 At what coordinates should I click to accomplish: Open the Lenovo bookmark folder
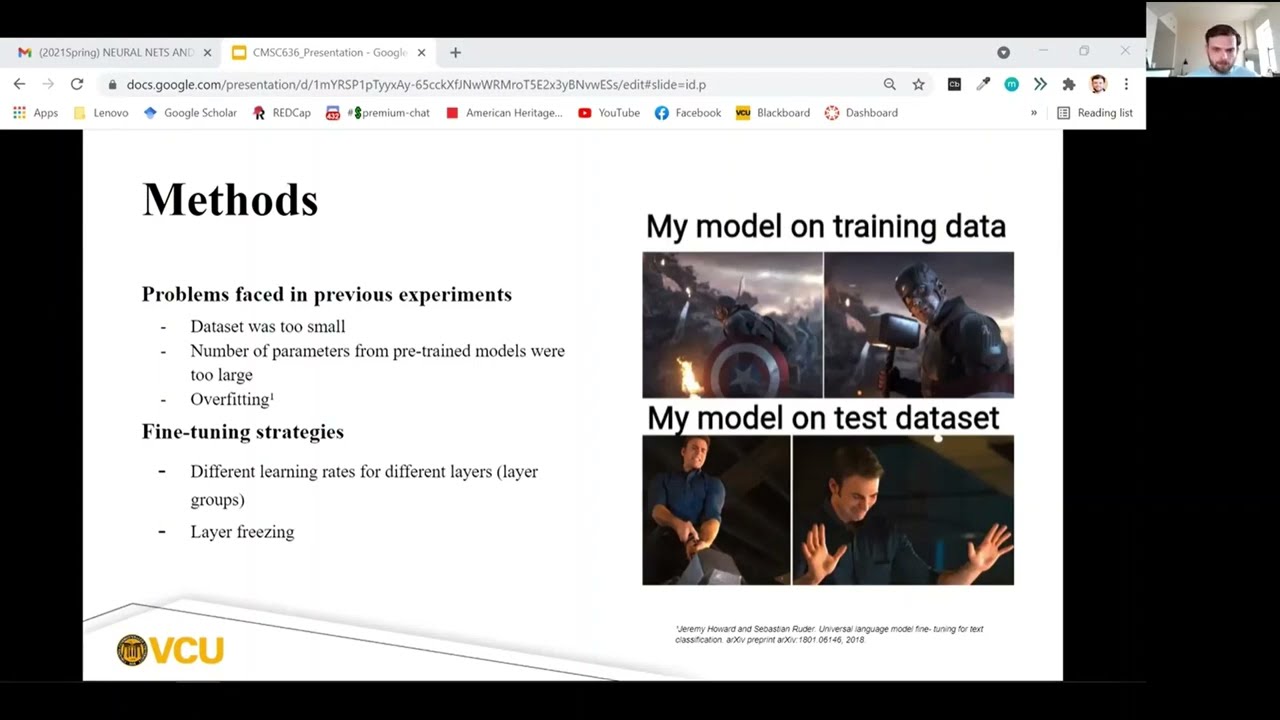[x=101, y=113]
